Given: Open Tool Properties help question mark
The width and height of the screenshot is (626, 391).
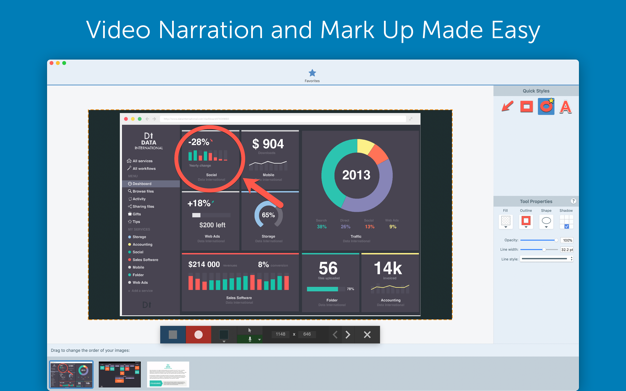Looking at the screenshot, I should coord(573,201).
